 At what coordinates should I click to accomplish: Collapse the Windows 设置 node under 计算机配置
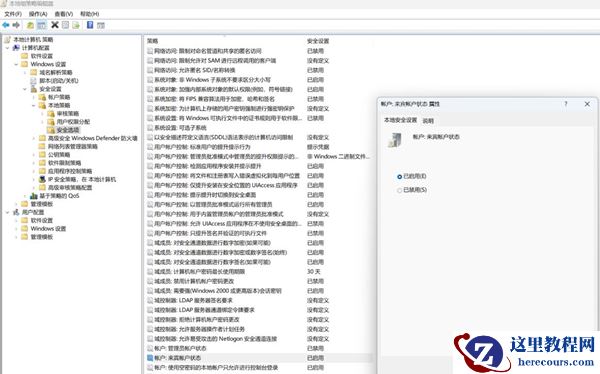16,64
